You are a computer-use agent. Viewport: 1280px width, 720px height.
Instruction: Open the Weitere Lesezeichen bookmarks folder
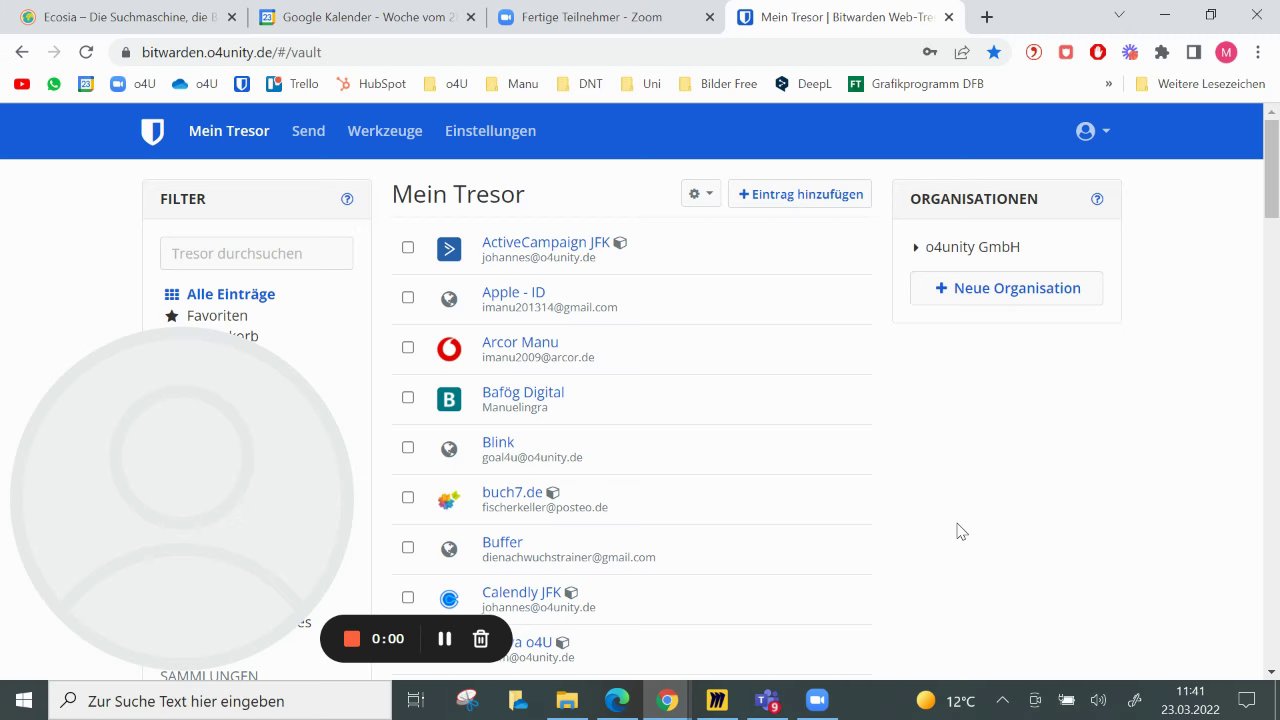(1200, 84)
